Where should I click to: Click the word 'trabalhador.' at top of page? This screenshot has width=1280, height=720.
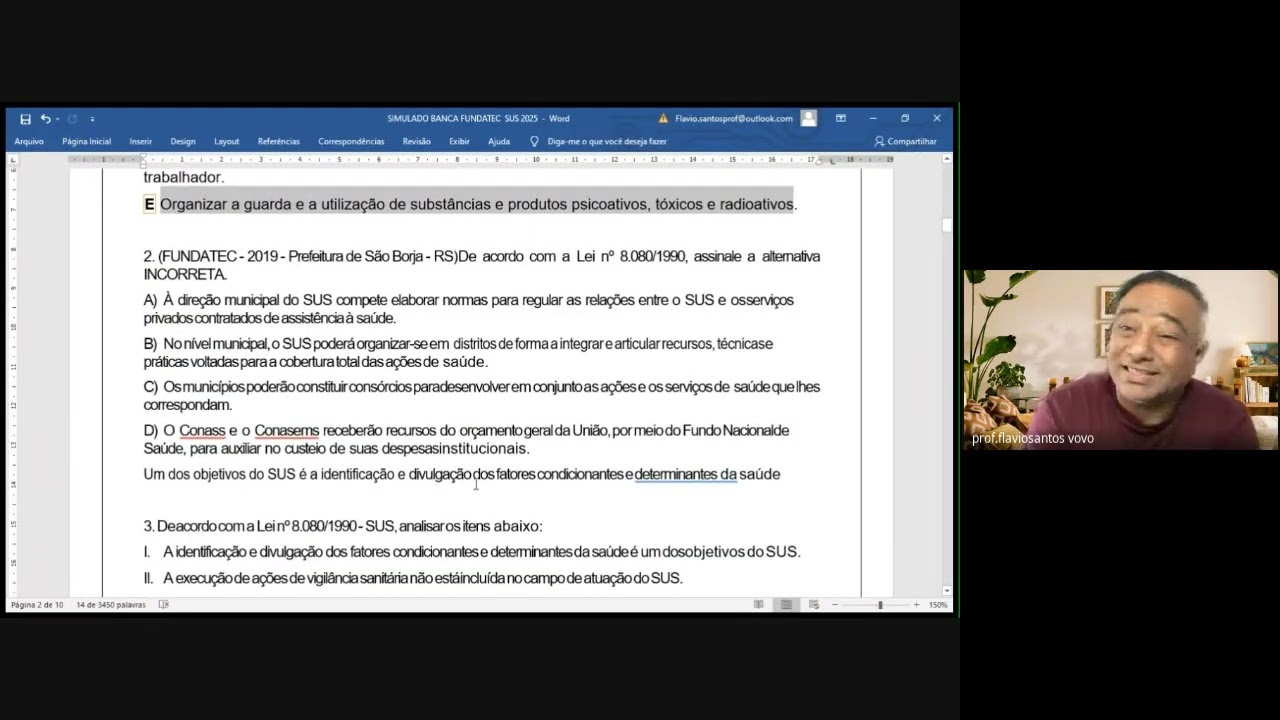pos(184,177)
